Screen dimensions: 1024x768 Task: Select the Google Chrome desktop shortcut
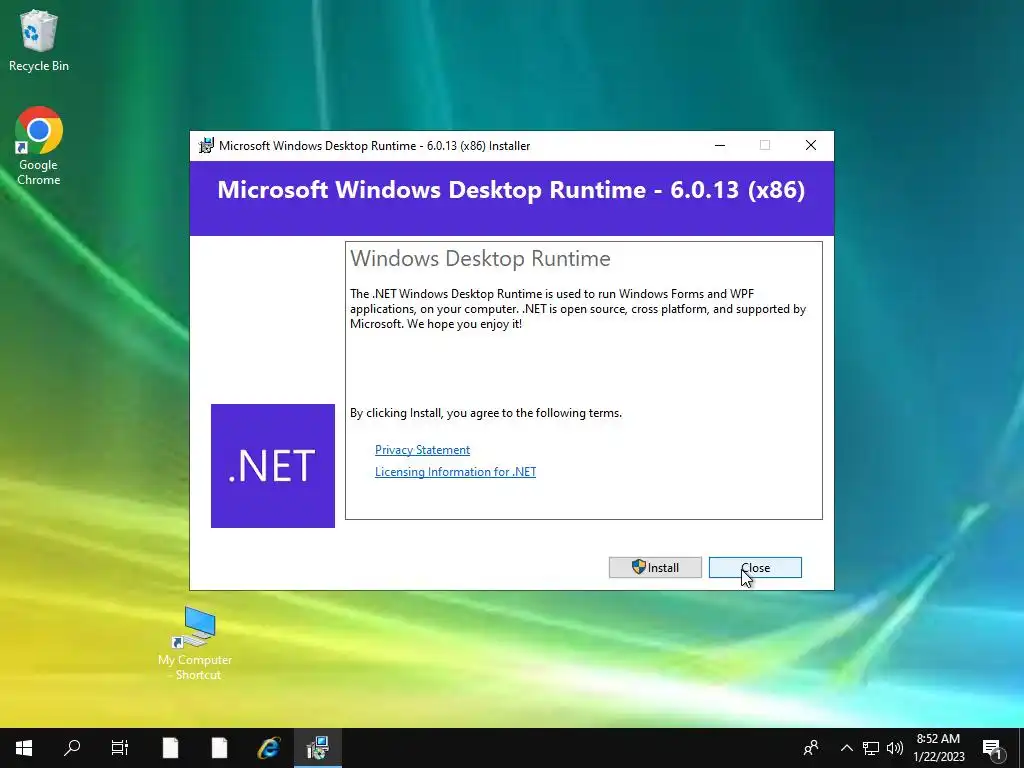39,146
